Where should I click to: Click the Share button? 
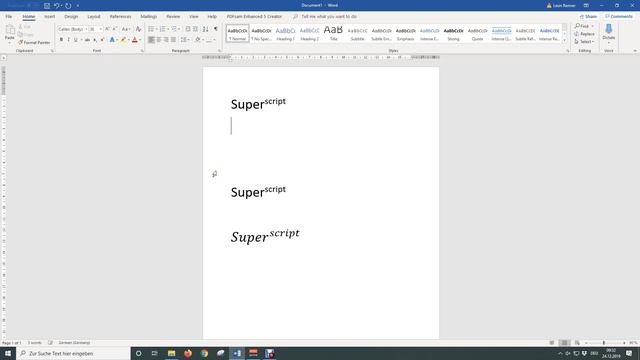pos(589,17)
